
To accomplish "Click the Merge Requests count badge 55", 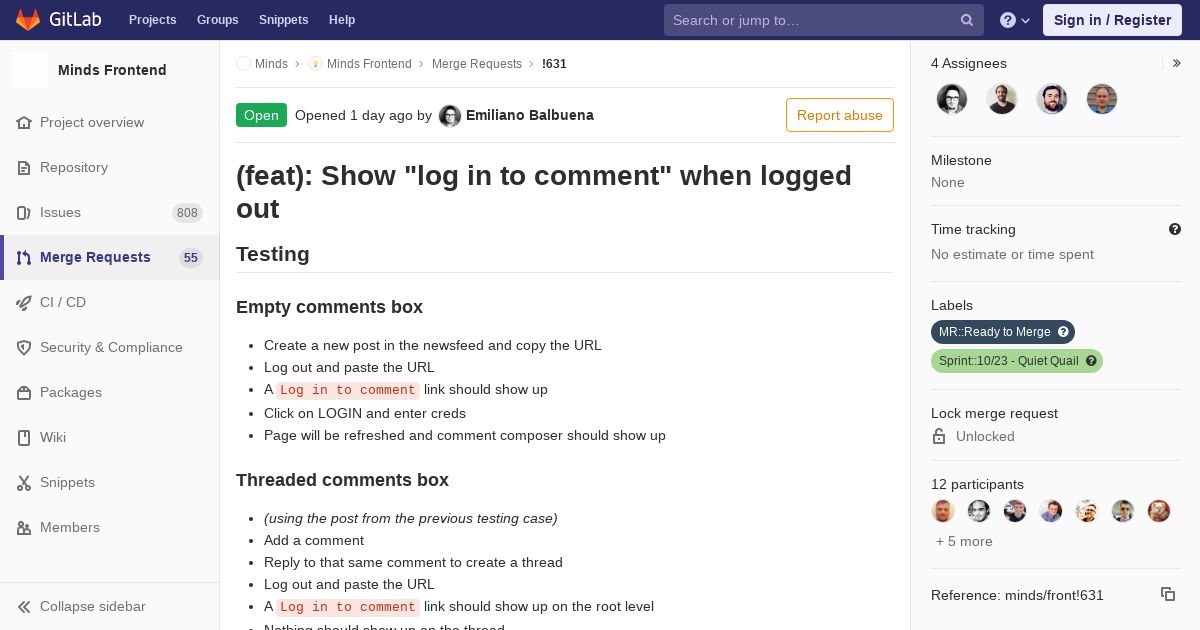I will (191, 258).
